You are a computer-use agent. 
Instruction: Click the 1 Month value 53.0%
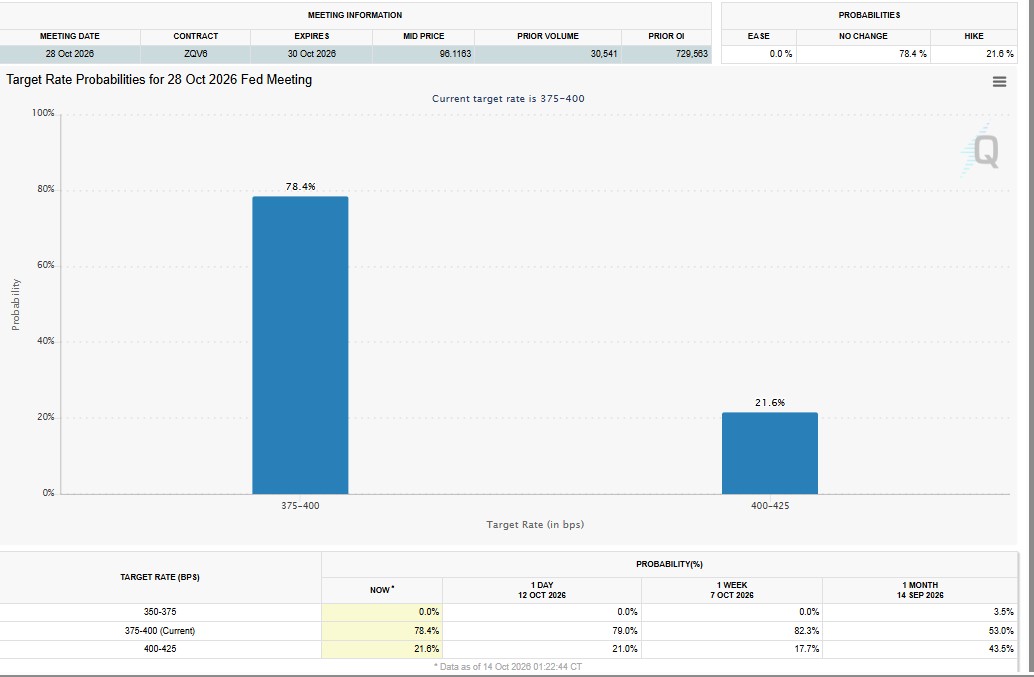click(1001, 631)
